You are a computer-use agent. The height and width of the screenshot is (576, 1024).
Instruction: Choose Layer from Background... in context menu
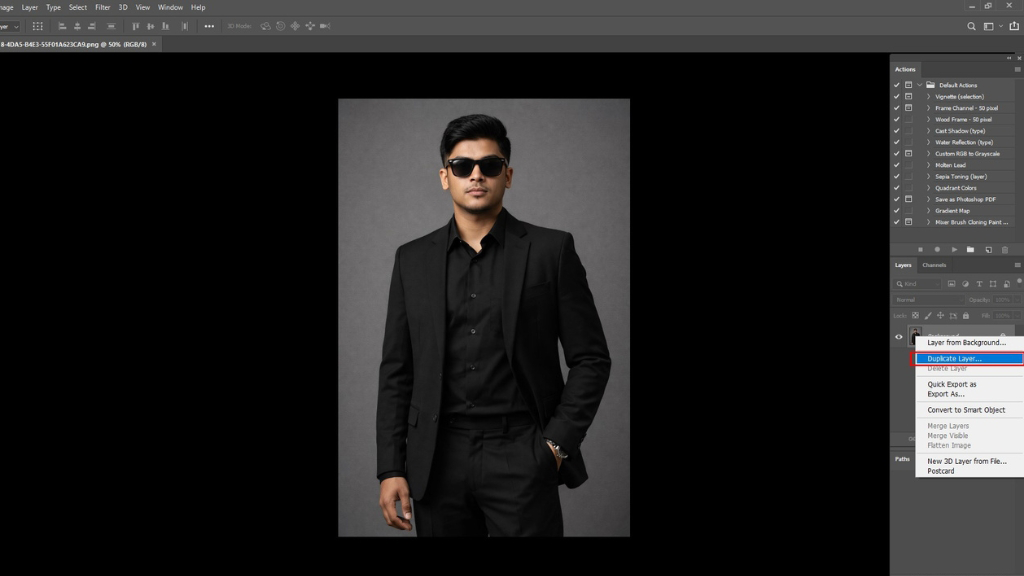(x=969, y=342)
